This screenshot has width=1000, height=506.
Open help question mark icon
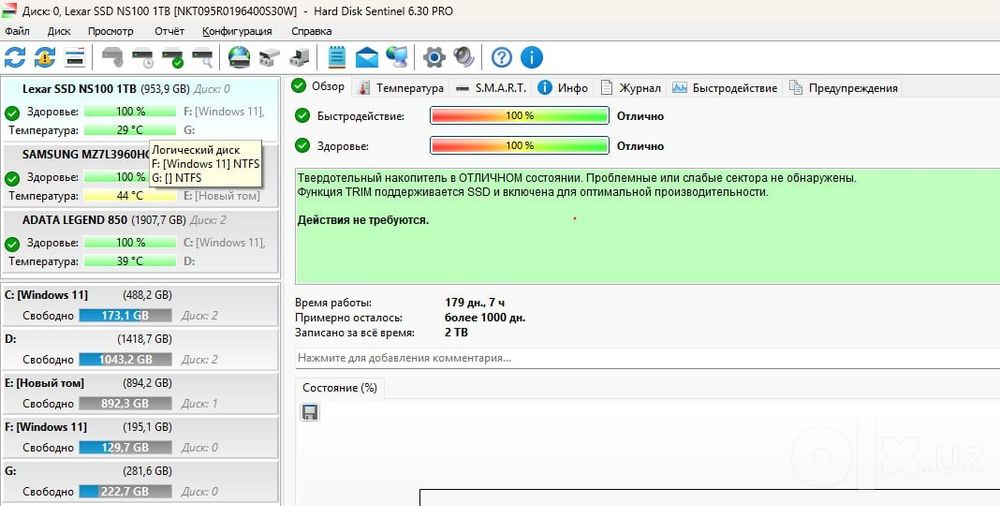pyautogui.click(x=502, y=57)
